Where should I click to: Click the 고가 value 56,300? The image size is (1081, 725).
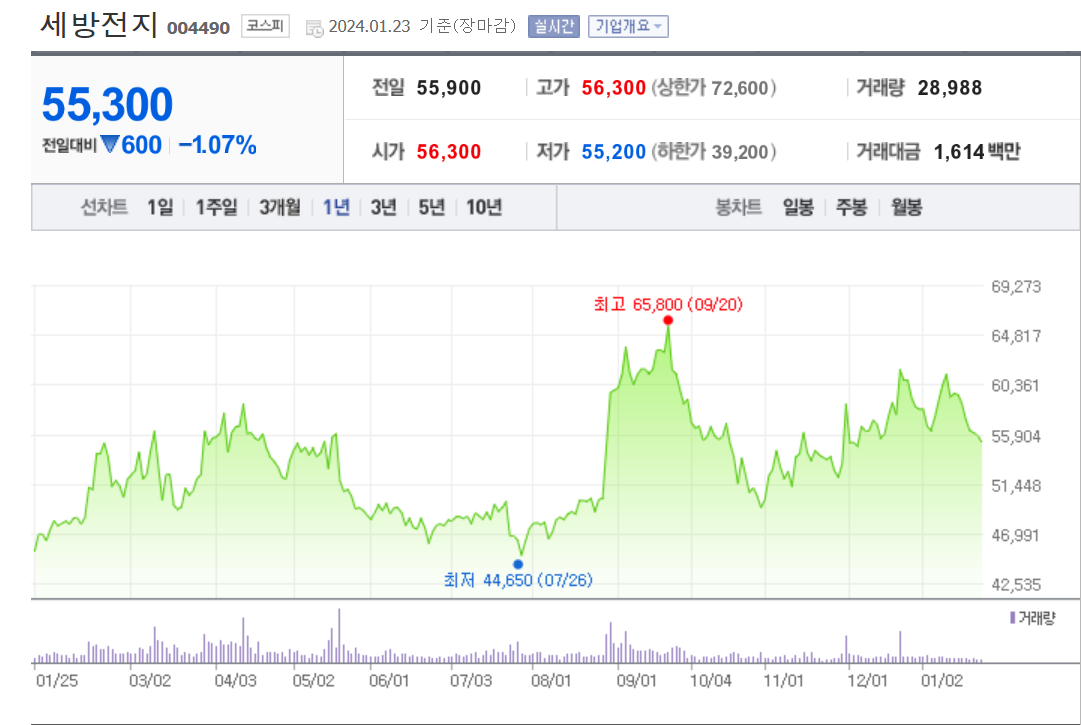coord(614,88)
